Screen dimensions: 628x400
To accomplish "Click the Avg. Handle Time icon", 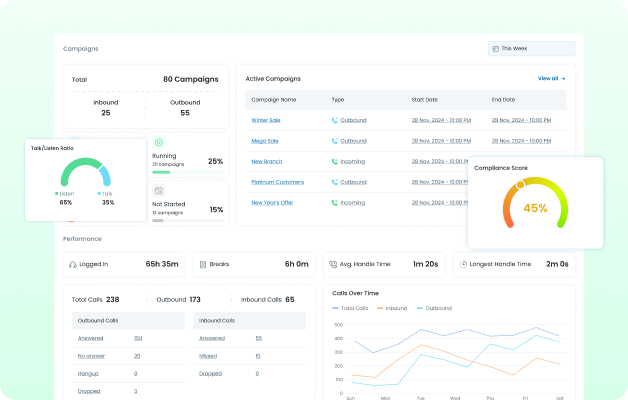I will click(x=332, y=265).
